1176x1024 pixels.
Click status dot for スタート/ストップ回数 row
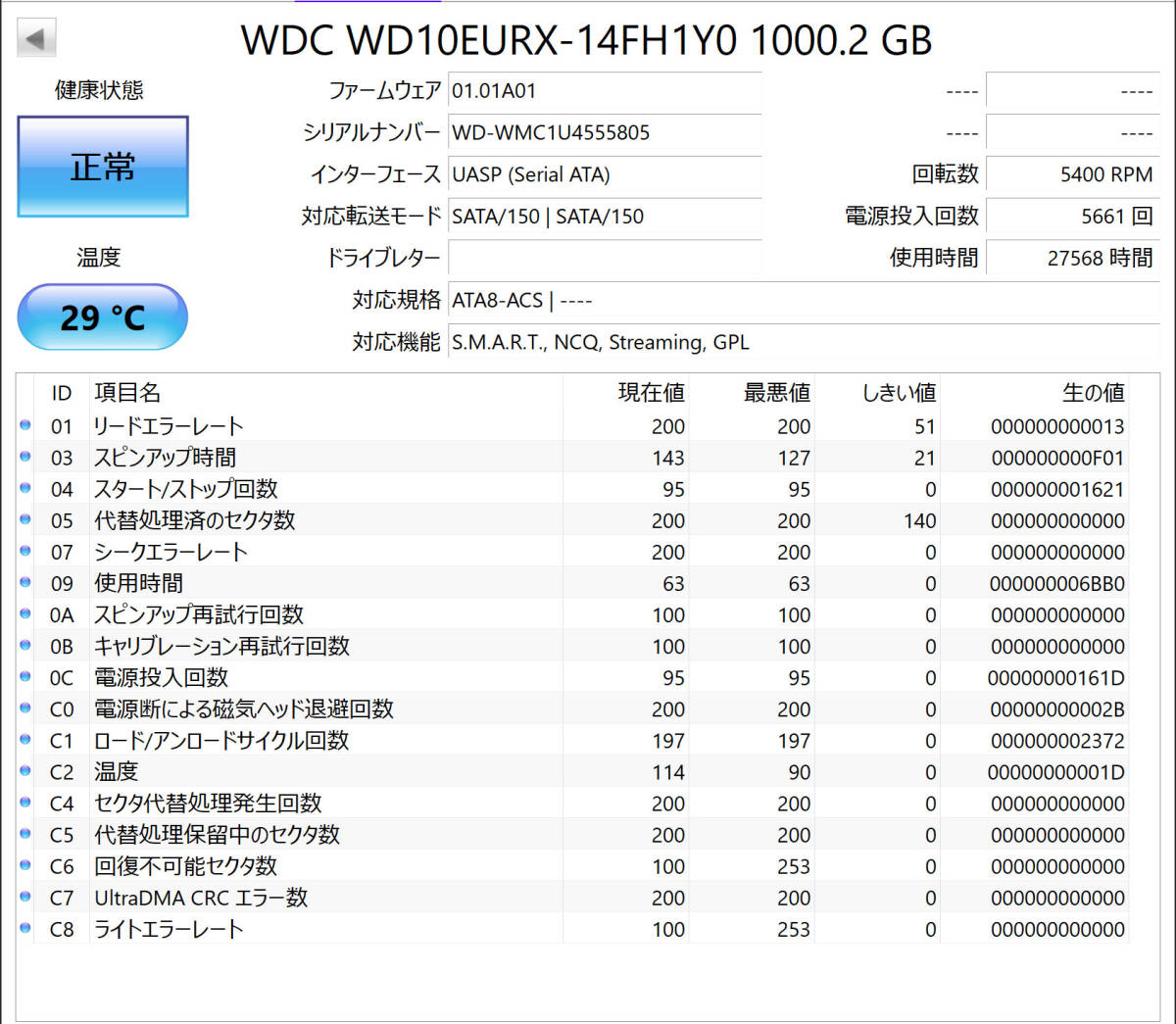(25, 488)
